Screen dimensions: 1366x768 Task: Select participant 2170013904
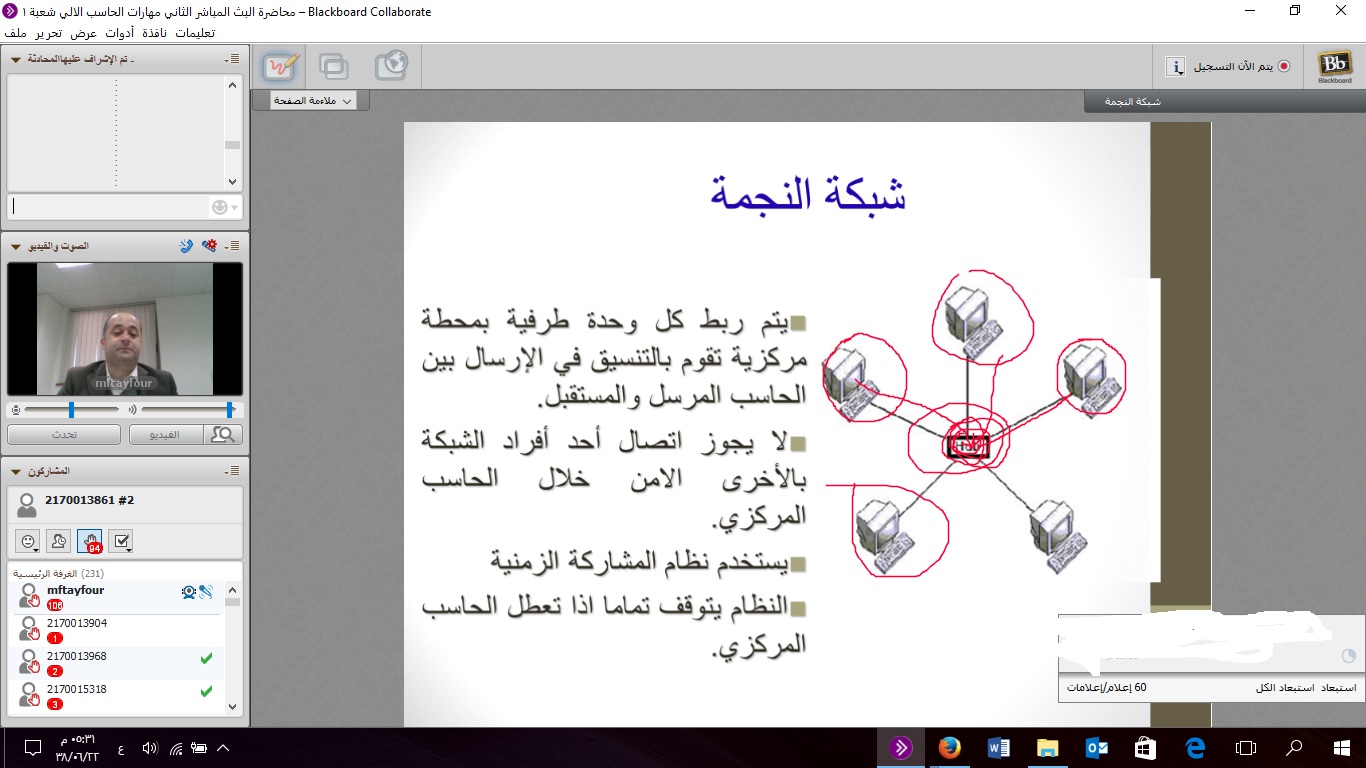pos(116,630)
